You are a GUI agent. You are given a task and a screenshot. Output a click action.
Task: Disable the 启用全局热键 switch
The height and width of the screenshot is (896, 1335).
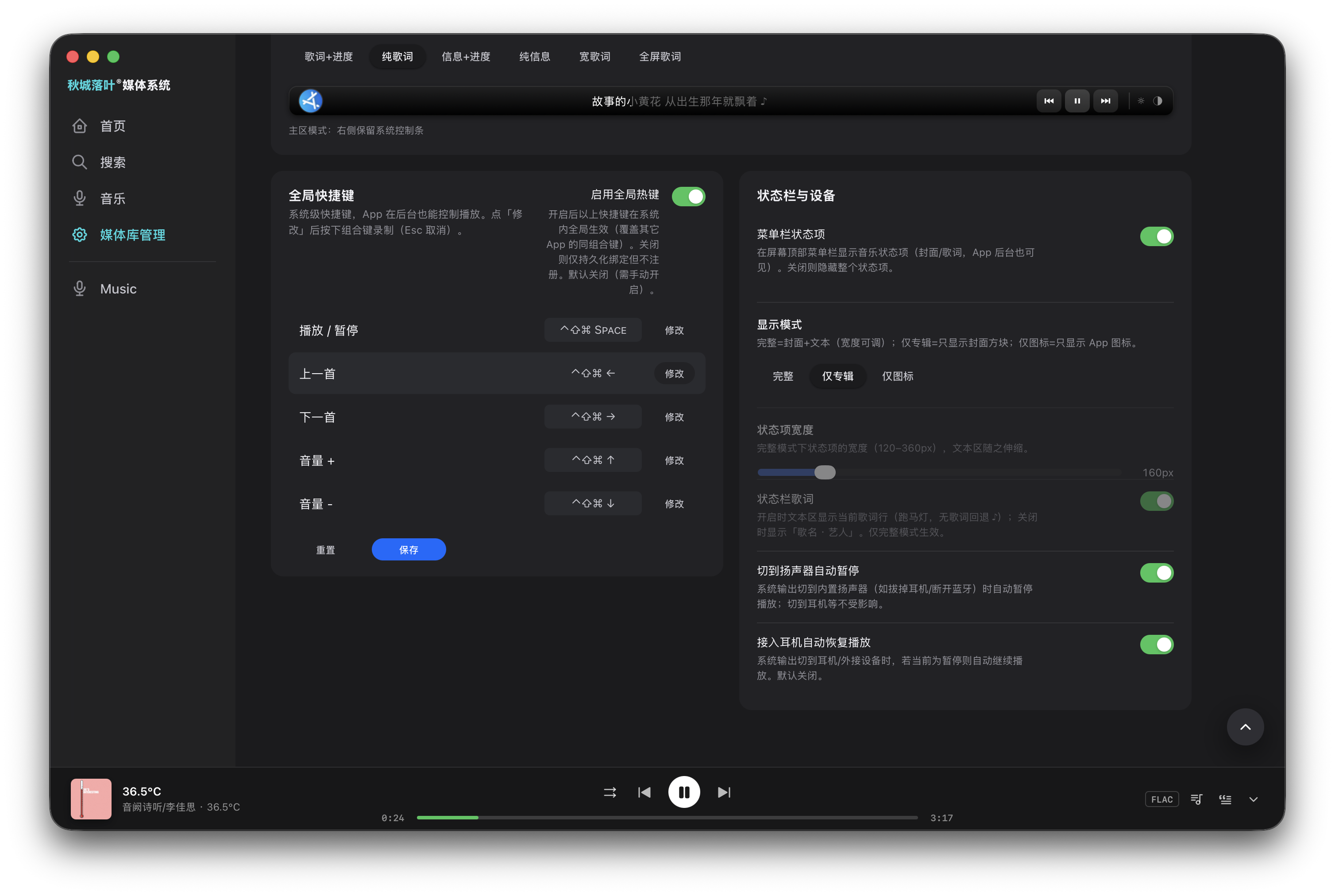pos(688,197)
